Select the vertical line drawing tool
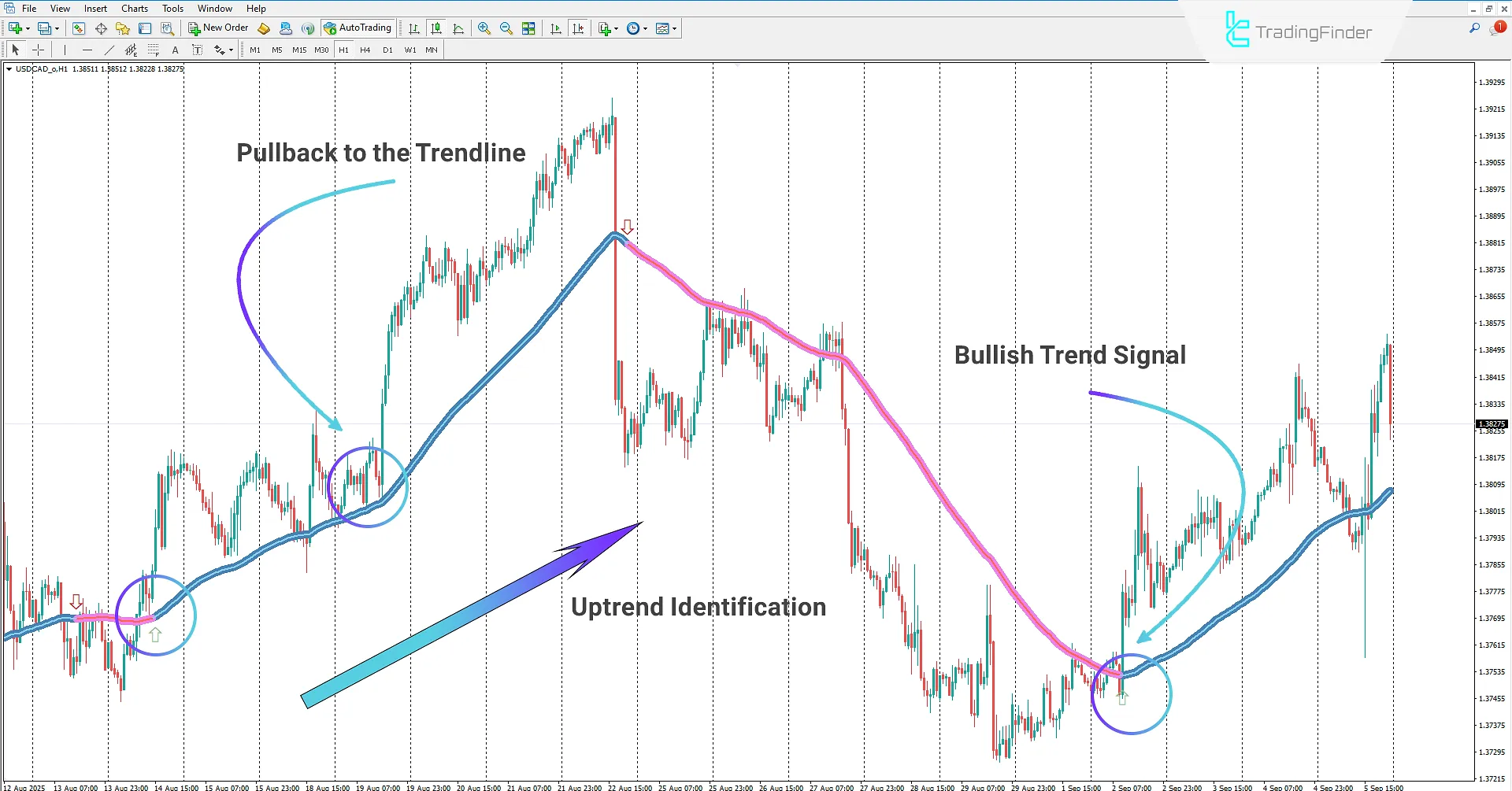Screen dimensions: 1512x791 tap(65, 50)
